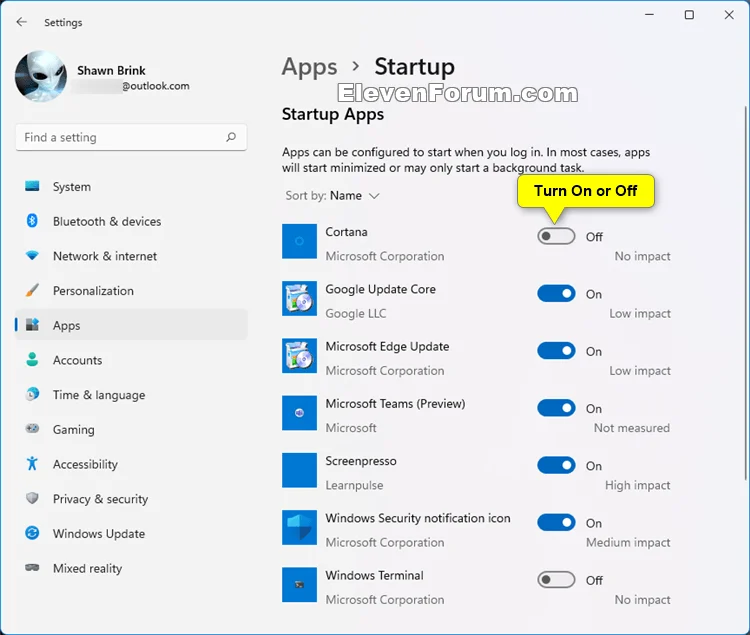Select System in the sidebar
The image size is (750, 635).
132,186
